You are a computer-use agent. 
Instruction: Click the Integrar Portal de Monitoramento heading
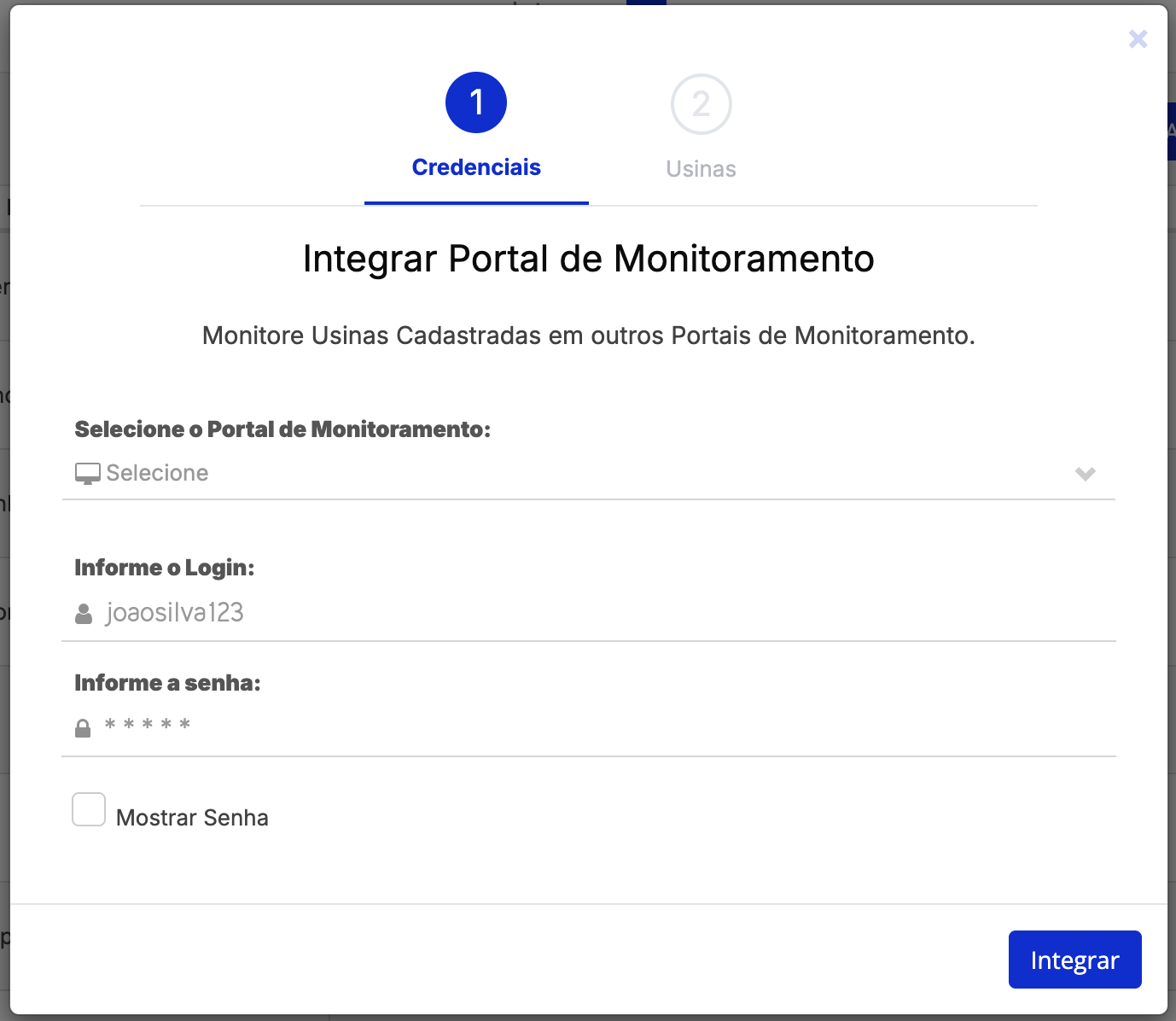click(x=588, y=259)
